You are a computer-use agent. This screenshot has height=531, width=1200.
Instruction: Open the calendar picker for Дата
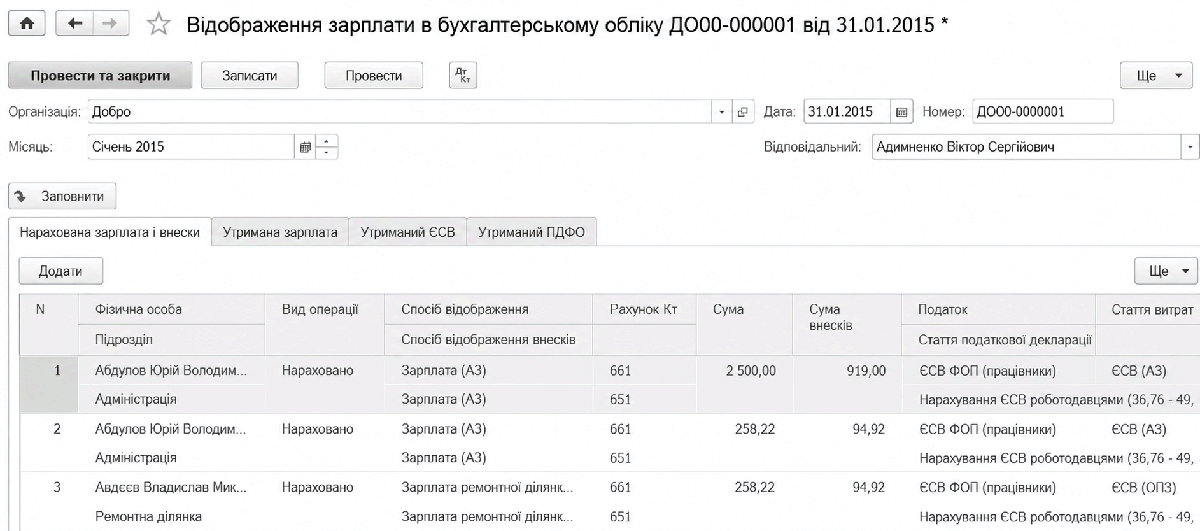coord(901,112)
